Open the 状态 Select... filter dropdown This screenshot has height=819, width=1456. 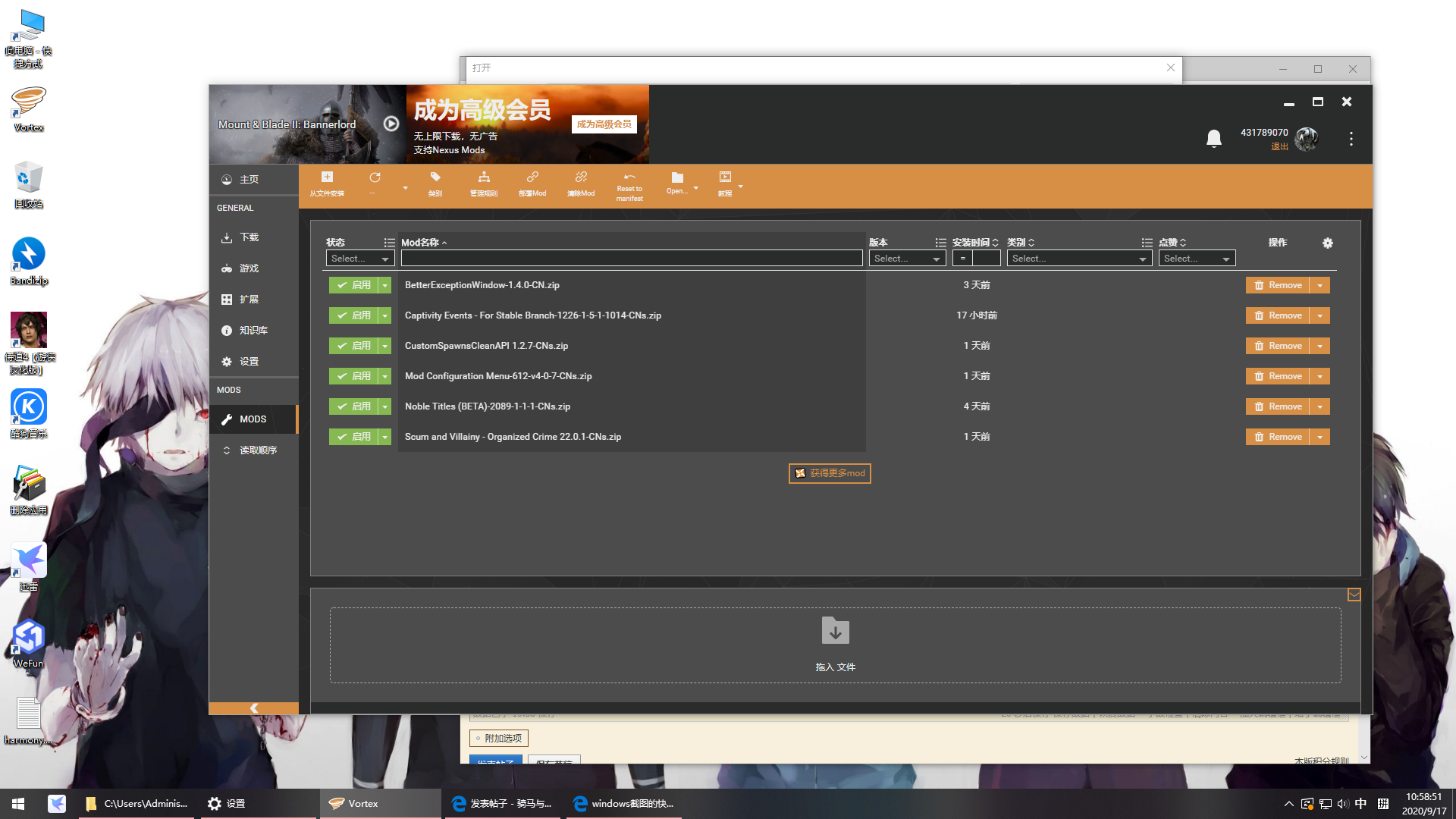click(x=360, y=259)
